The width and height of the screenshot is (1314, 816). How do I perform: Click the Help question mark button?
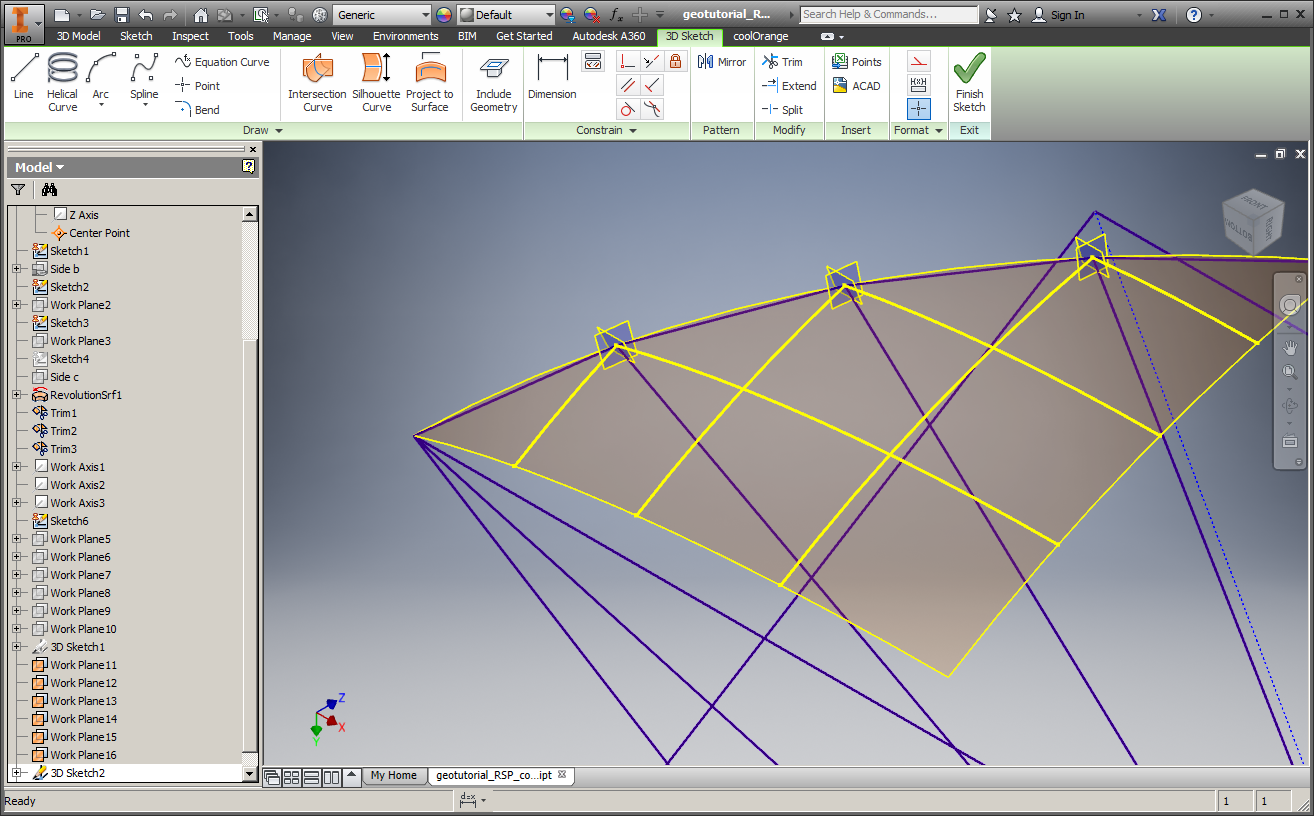pyautogui.click(x=1194, y=15)
